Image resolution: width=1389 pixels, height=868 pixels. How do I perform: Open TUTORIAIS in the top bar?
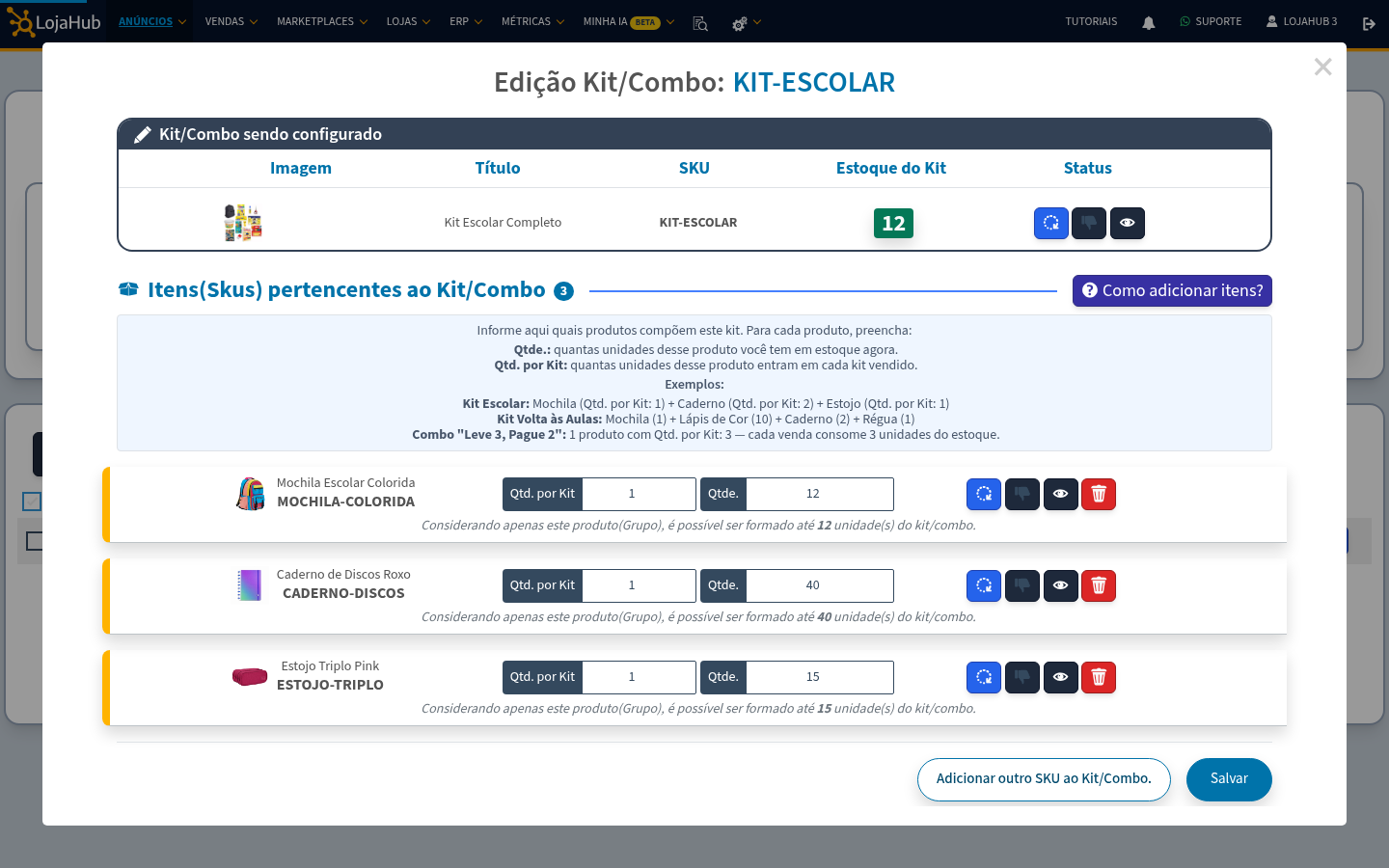click(1091, 21)
